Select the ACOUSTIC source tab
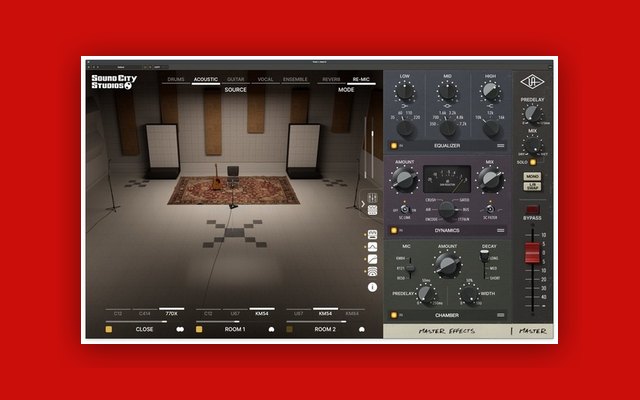This screenshot has width=640, height=400. (206, 79)
